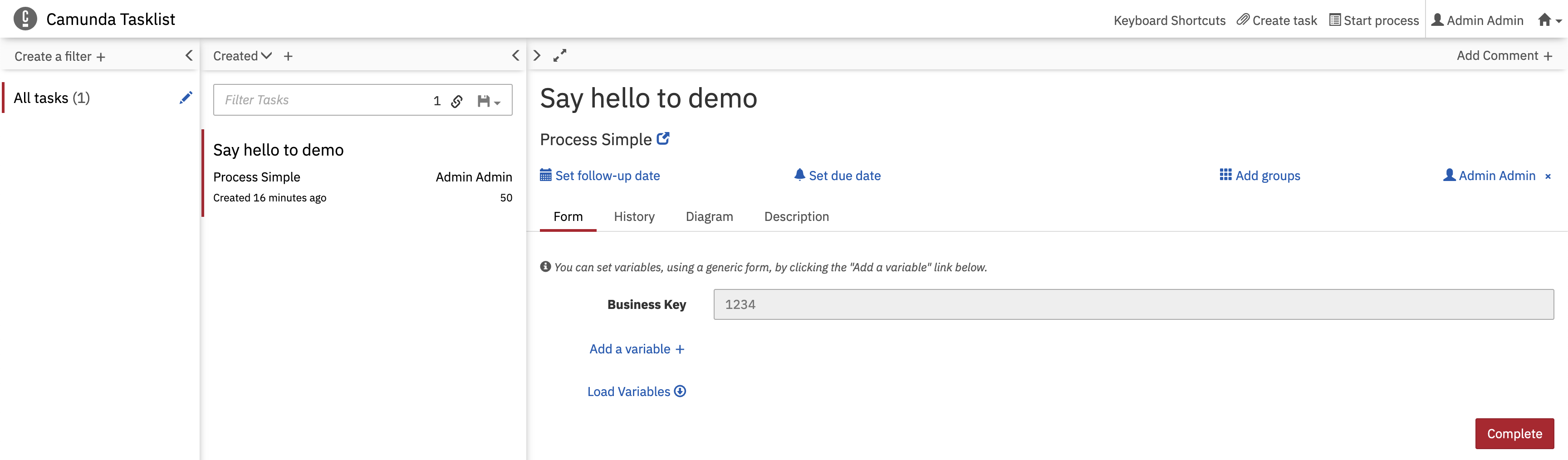Screen dimensions: 1568x460
Task: Click the Complete button
Action: click(x=1514, y=433)
